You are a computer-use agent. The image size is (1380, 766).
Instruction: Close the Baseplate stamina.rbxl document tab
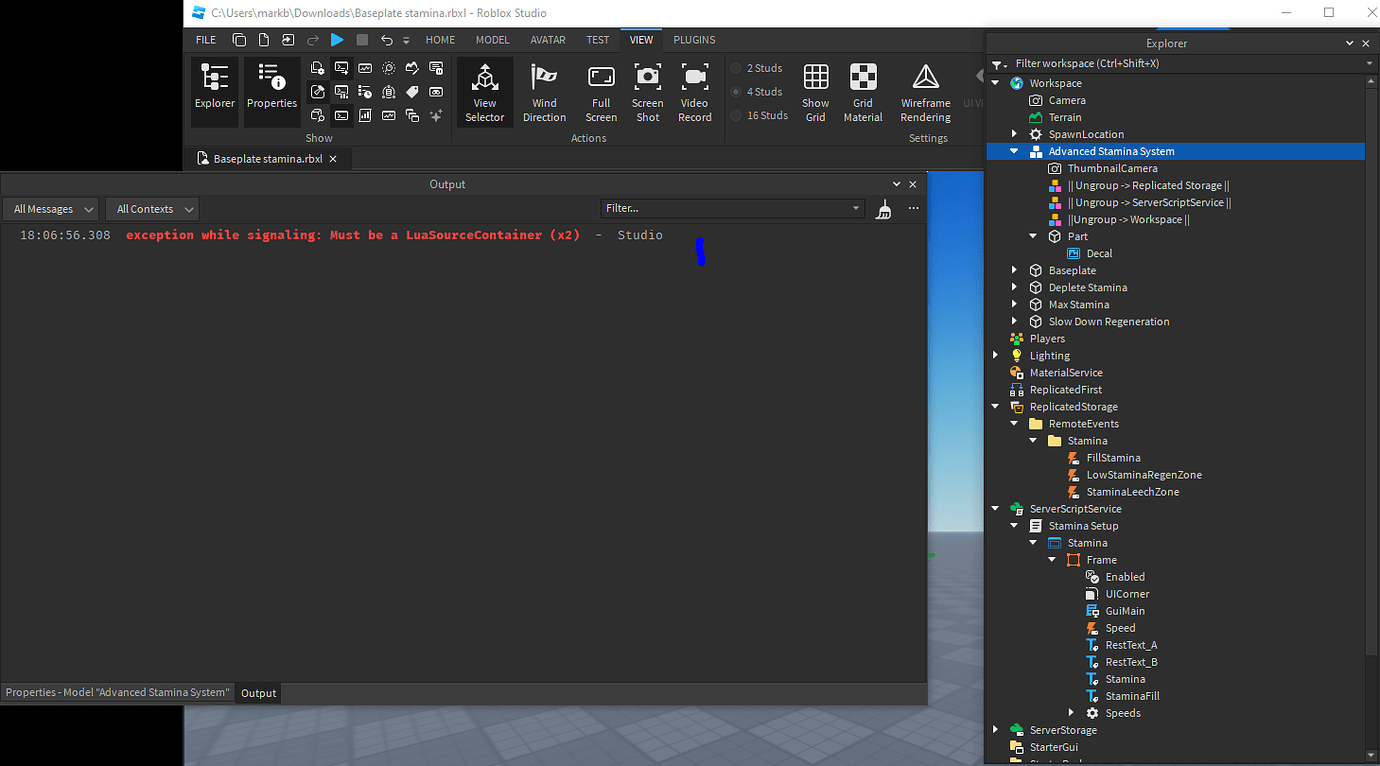pyautogui.click(x=333, y=159)
